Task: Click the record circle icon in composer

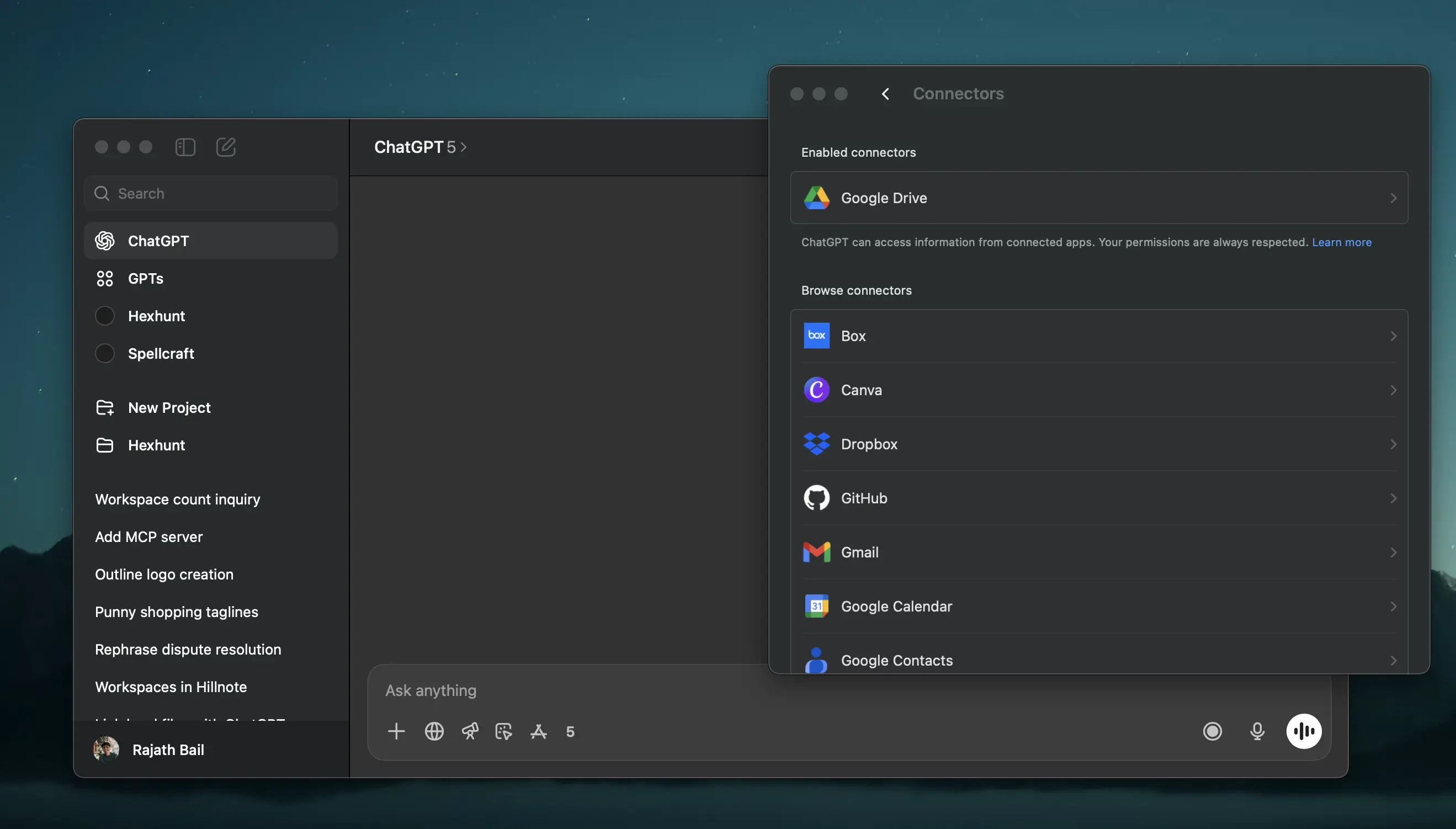Action: point(1212,731)
